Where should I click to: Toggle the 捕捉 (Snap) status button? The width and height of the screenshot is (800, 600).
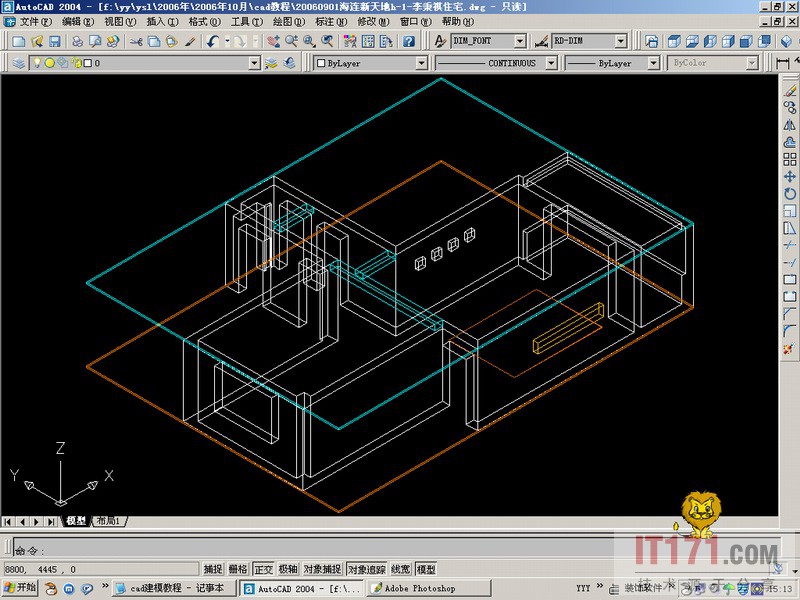214,569
